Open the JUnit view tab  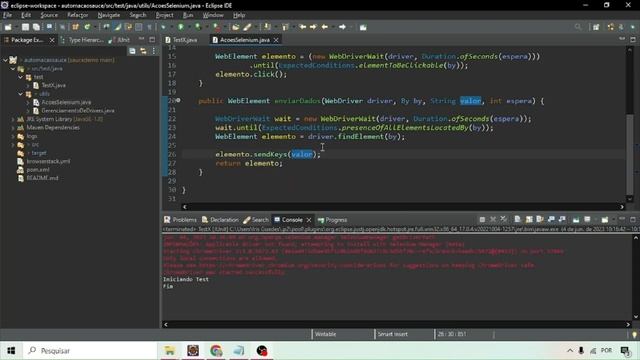tap(120, 40)
